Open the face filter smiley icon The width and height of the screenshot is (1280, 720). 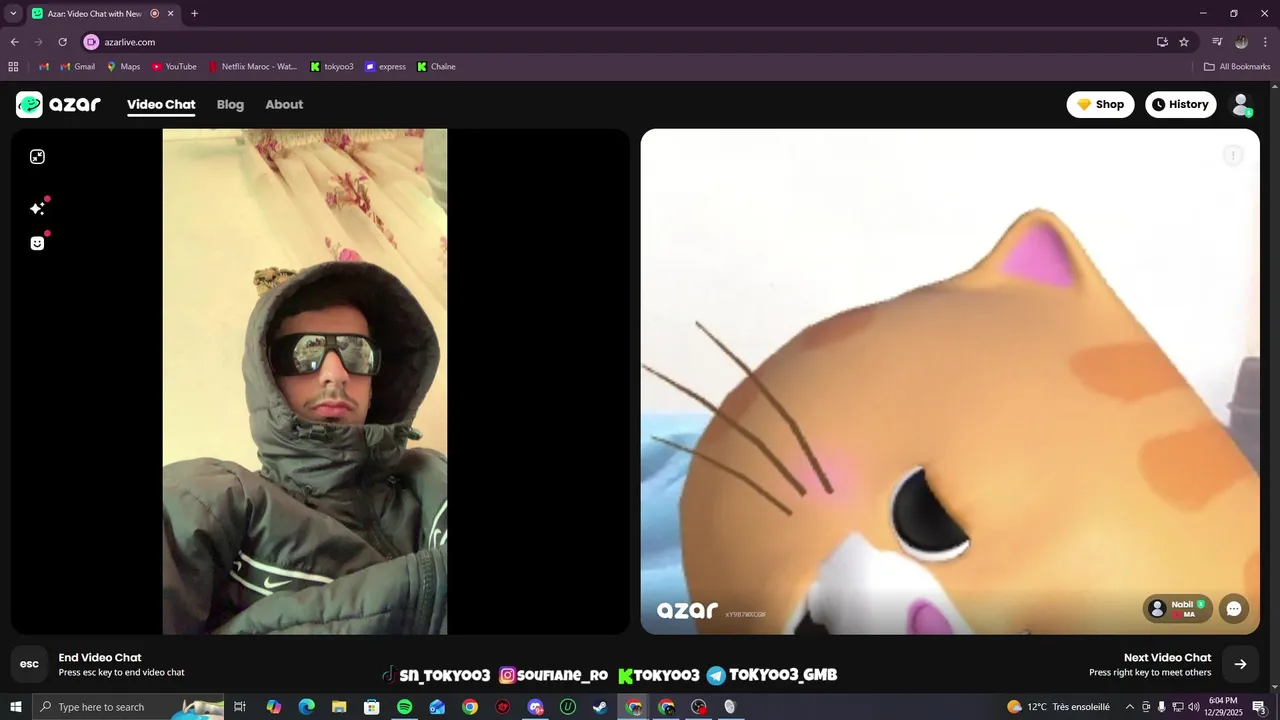[37, 243]
